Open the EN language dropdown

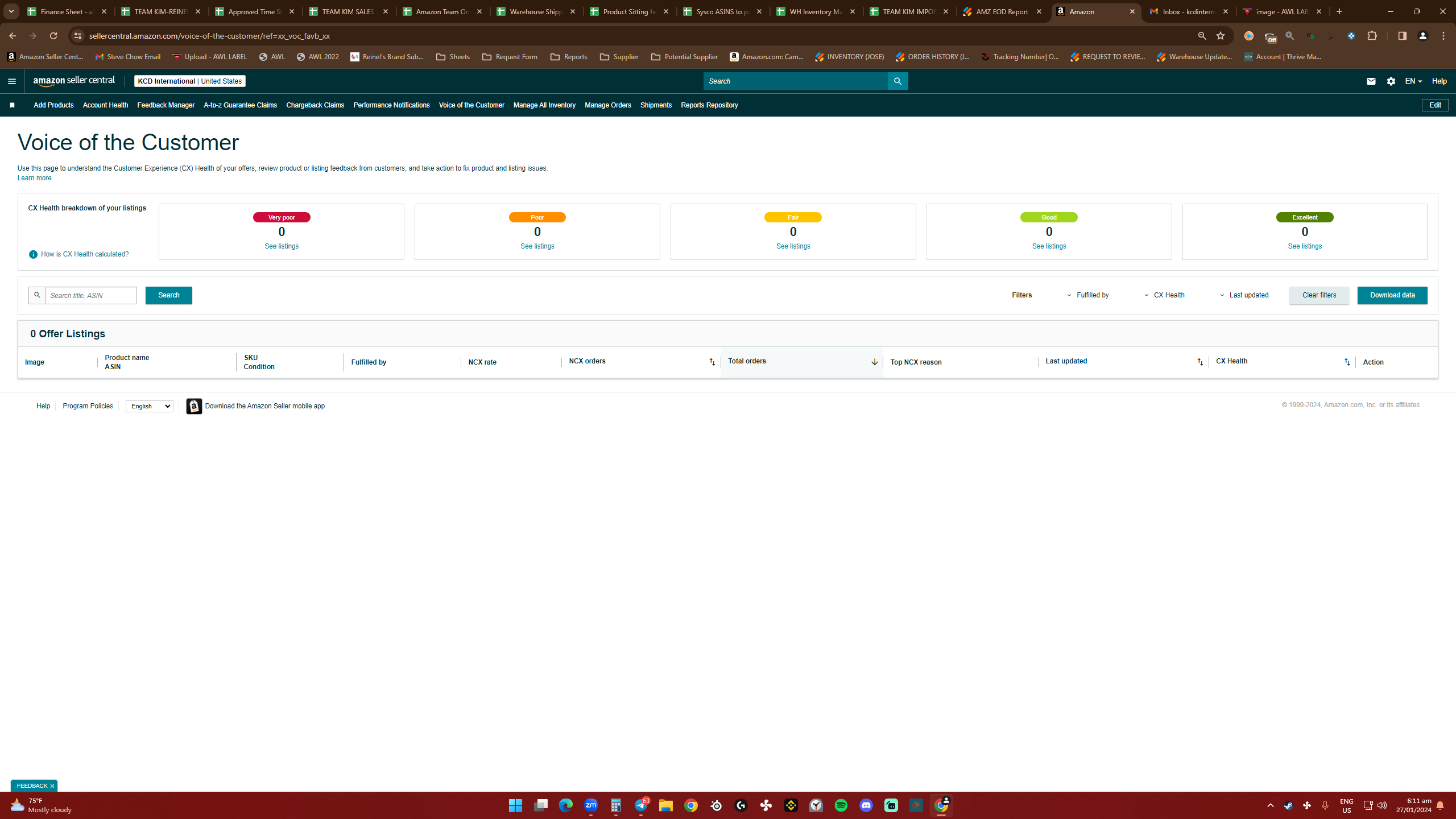pos(1413,81)
